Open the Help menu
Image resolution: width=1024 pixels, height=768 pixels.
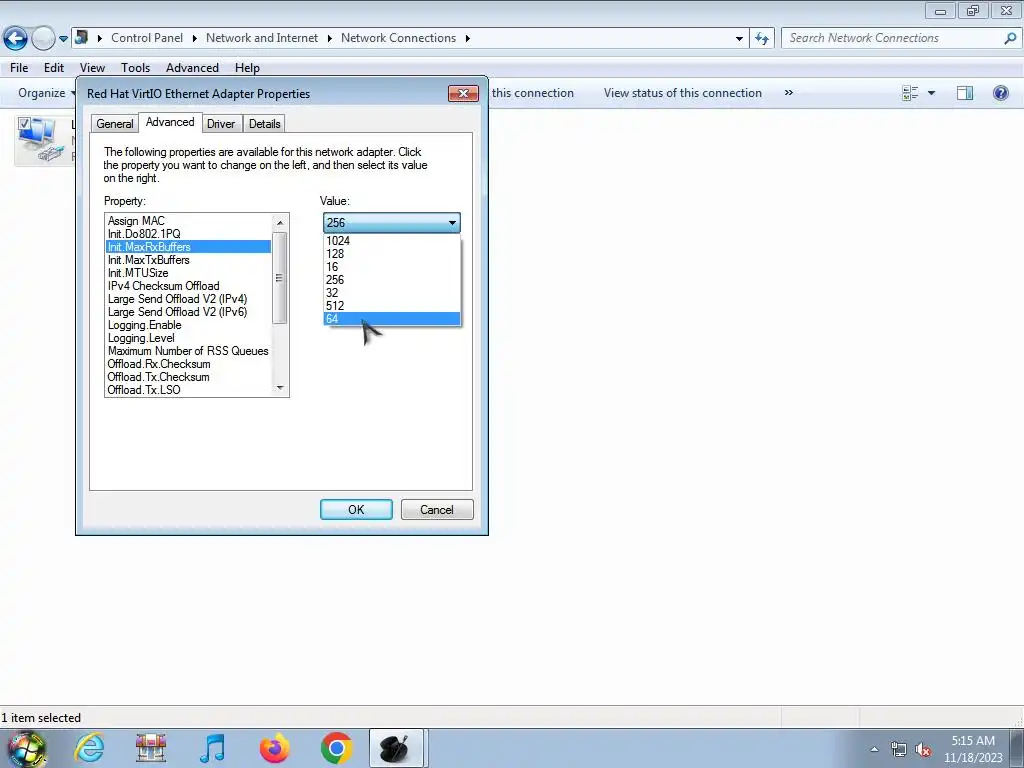point(247,67)
